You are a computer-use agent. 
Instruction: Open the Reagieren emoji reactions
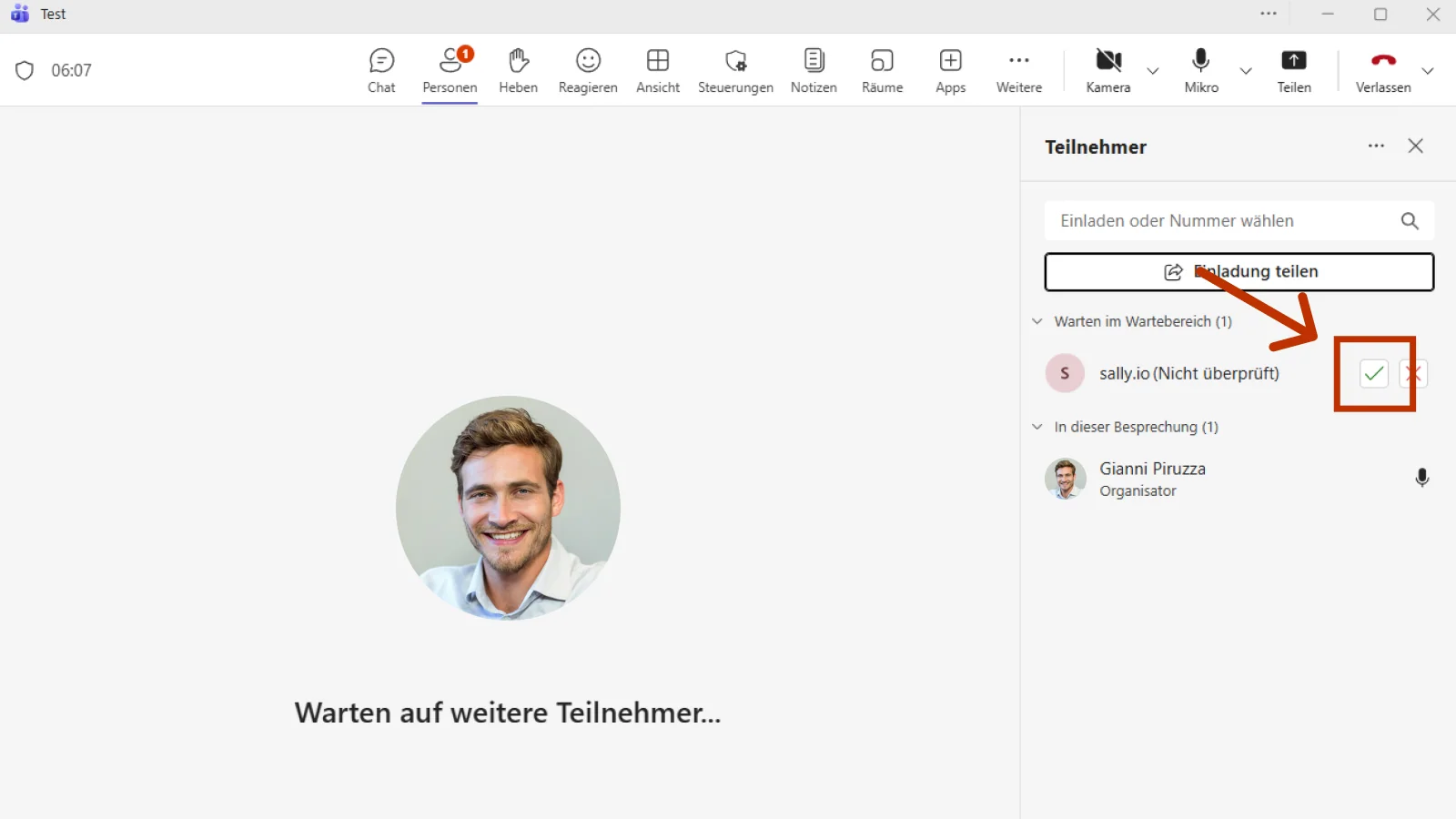coord(588,71)
